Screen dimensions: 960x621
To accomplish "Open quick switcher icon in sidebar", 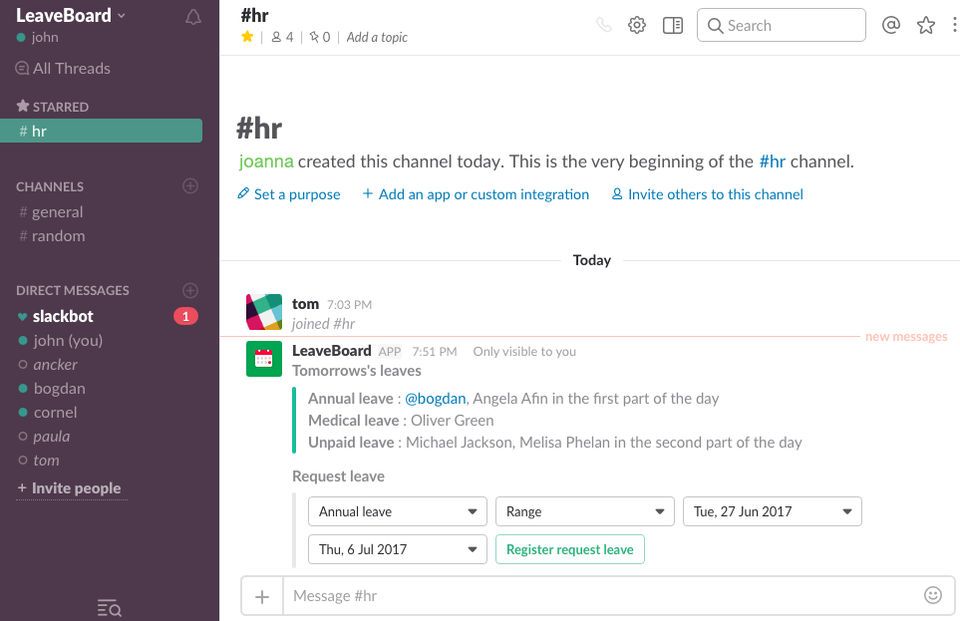I will 109,607.
